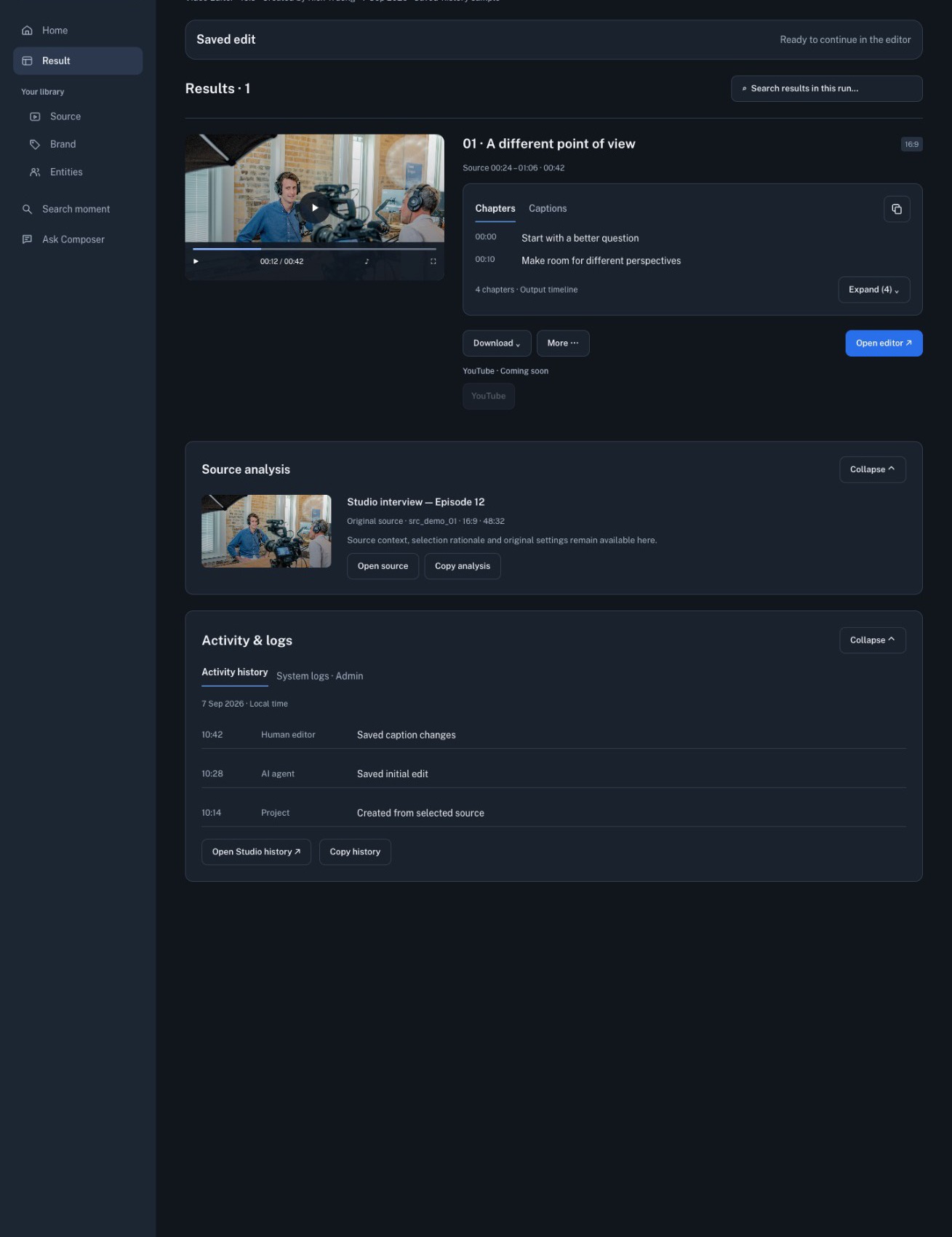Expand the 4 chapters list
952x1237 pixels.
click(873, 290)
